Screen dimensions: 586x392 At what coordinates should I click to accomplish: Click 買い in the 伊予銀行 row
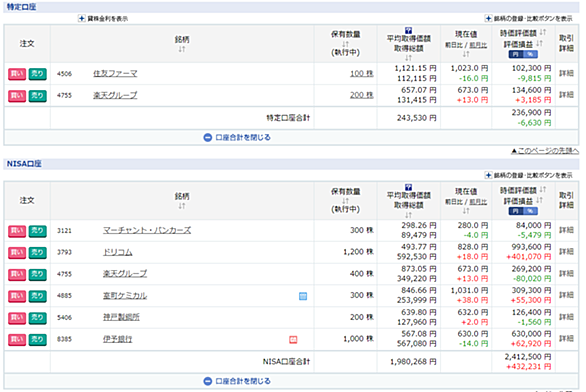17,339
